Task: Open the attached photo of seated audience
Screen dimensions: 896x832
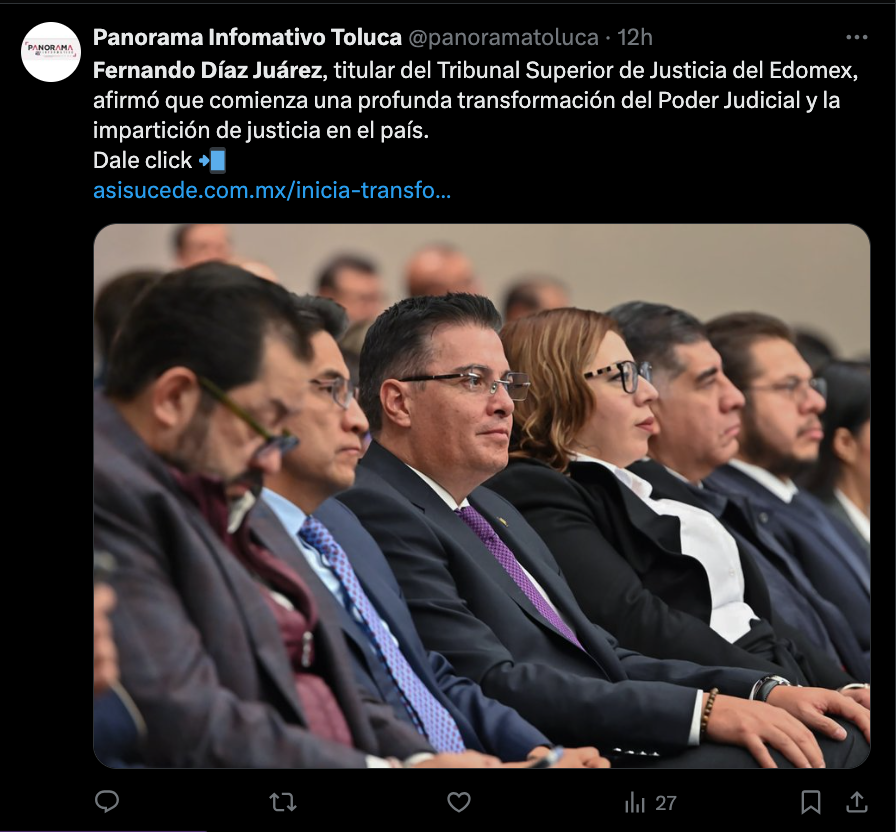Action: [x=482, y=495]
